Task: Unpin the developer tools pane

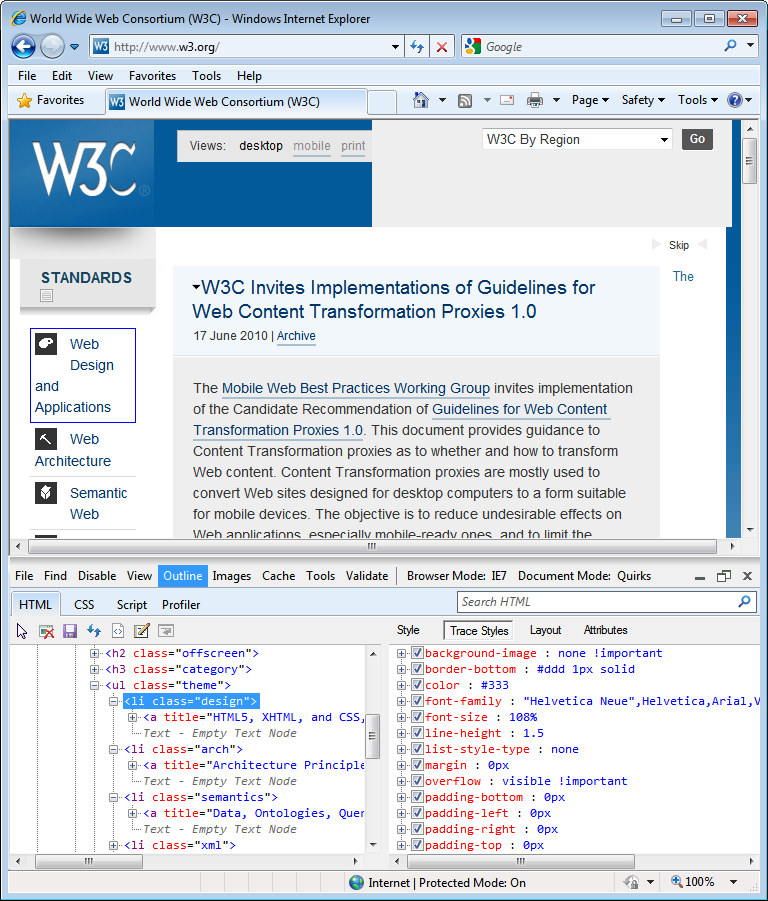Action: [724, 576]
